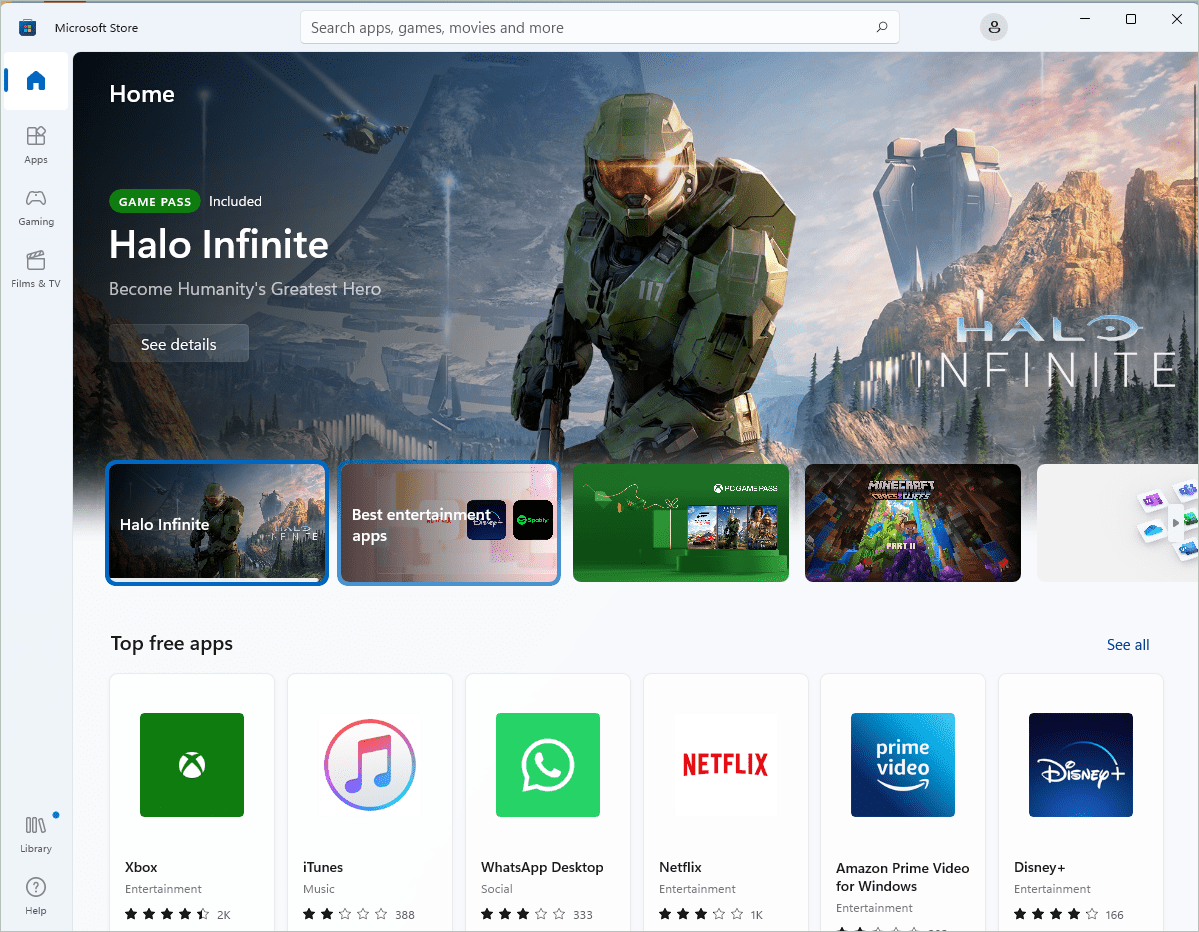Click the Top free apps heading

click(x=172, y=644)
